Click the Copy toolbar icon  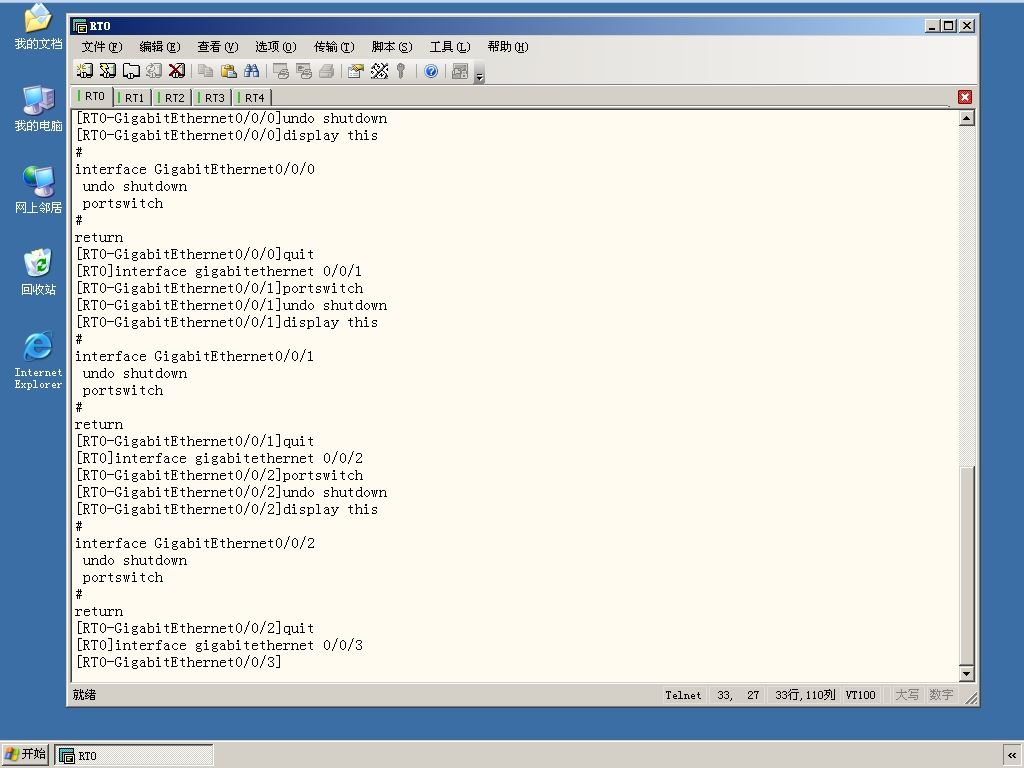pos(205,71)
